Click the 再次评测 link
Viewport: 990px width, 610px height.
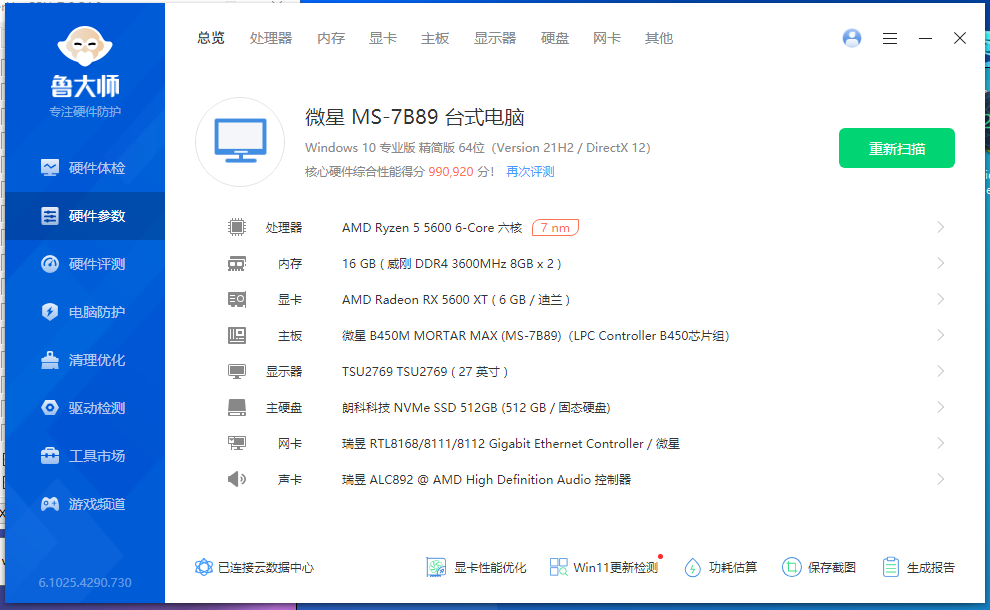pos(530,172)
